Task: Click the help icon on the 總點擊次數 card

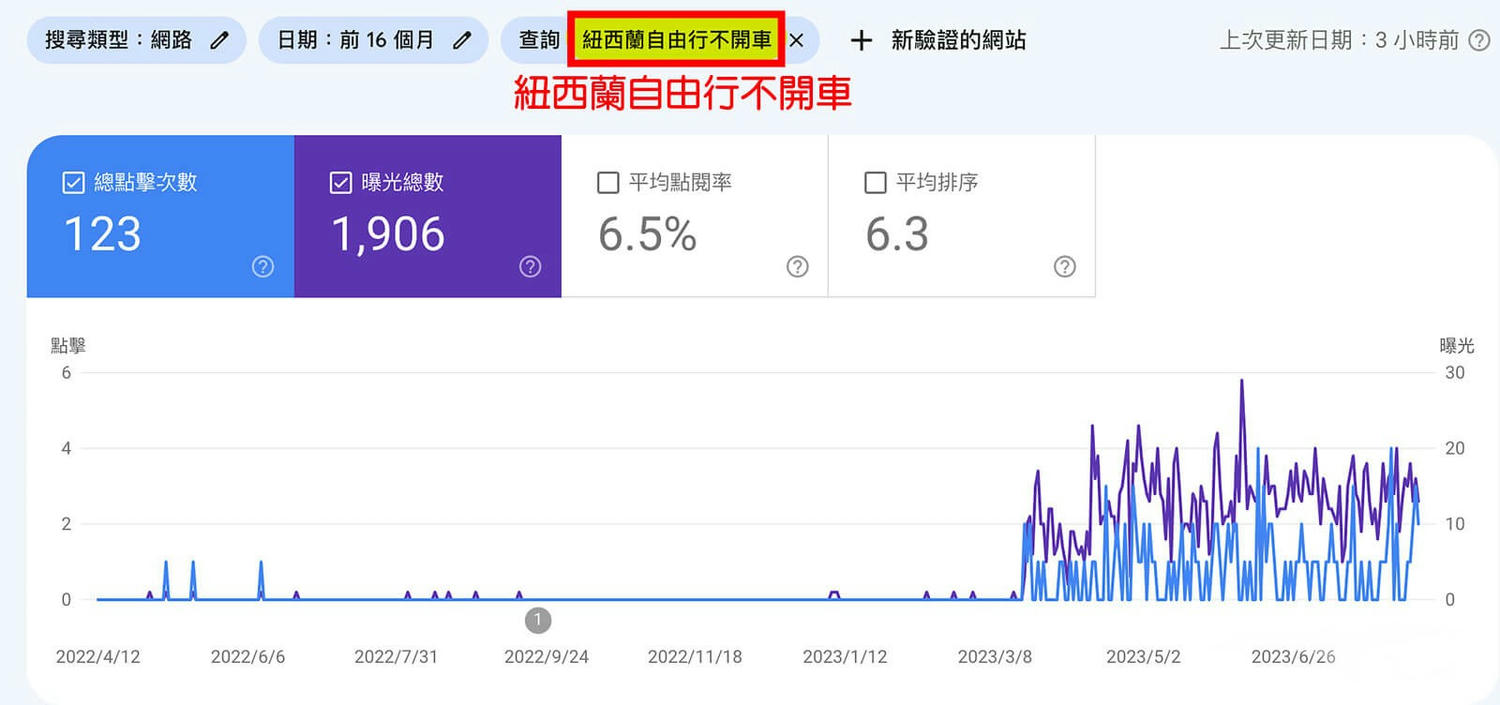Action: pos(262,267)
